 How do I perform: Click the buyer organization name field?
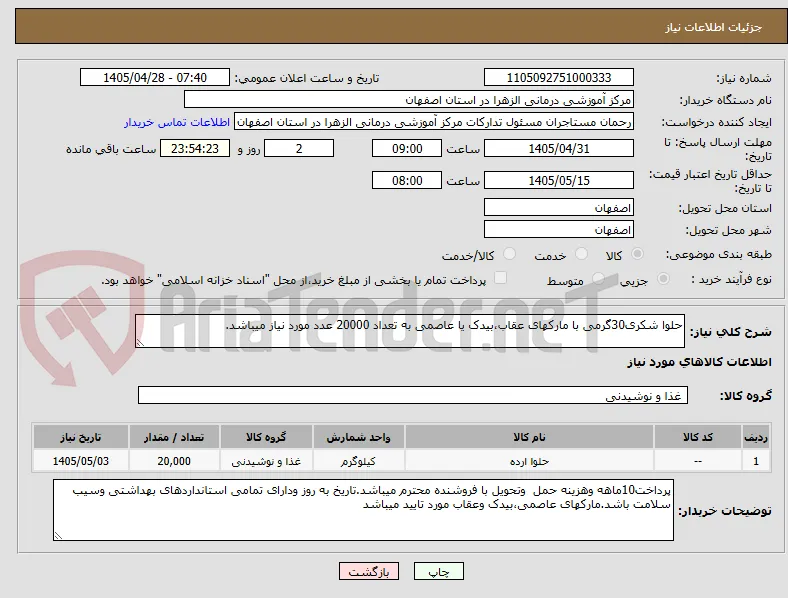[x=409, y=99]
